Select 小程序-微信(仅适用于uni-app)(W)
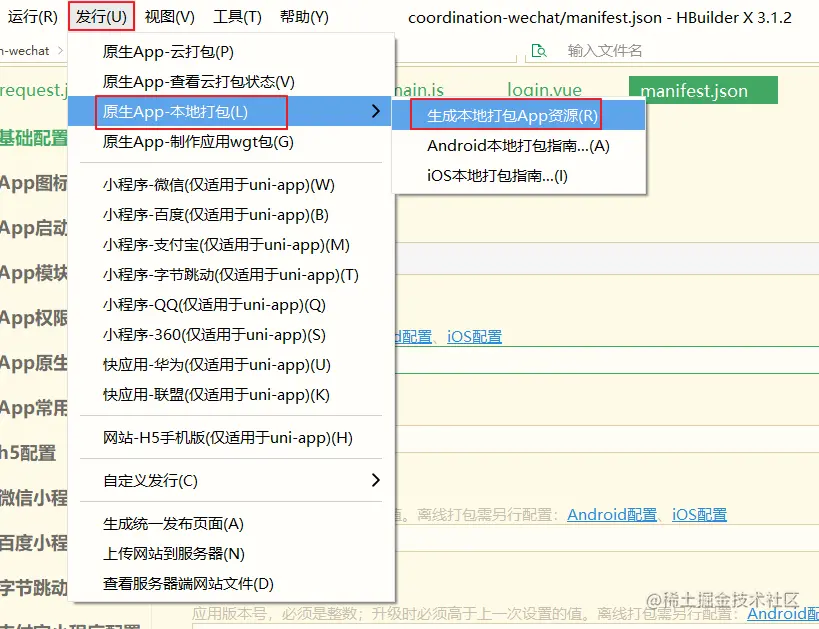The height and width of the screenshot is (629, 819). coord(231,184)
